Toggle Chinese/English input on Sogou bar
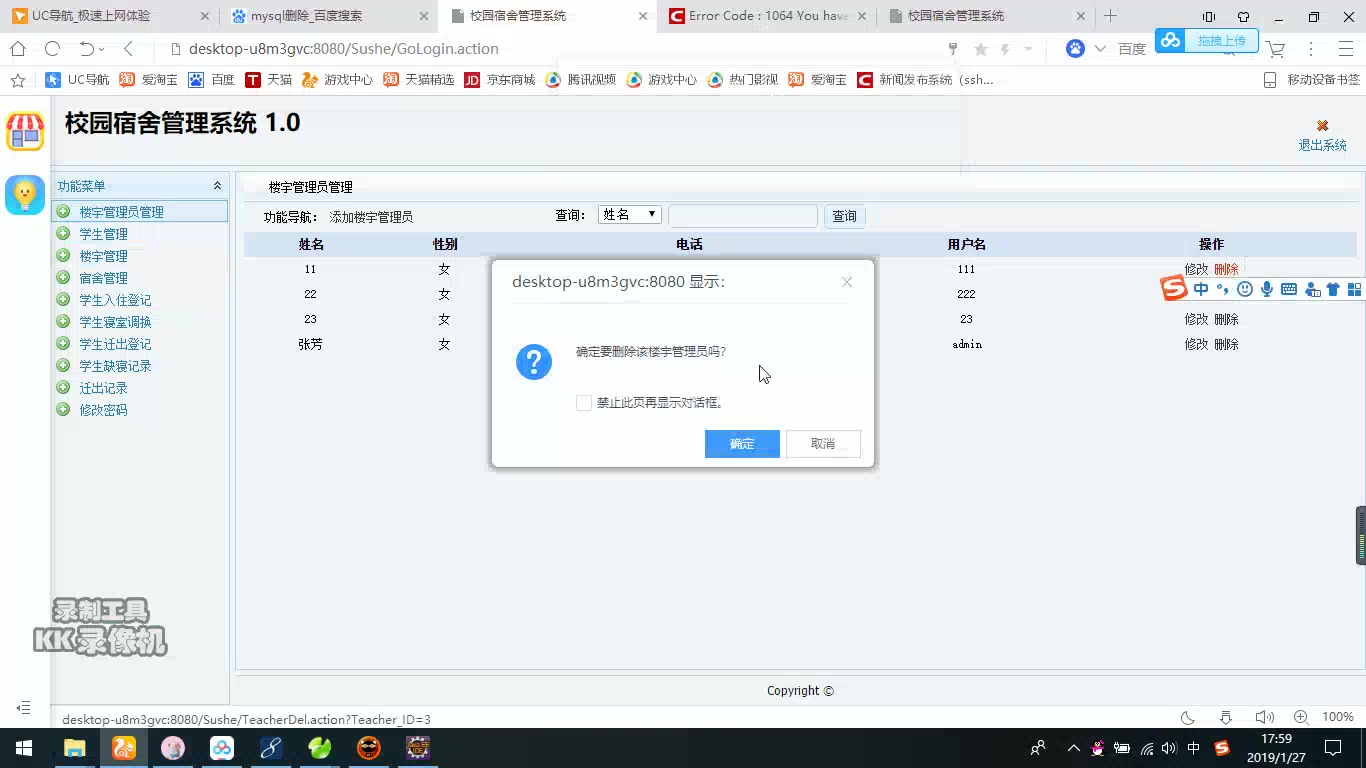 [1201, 288]
